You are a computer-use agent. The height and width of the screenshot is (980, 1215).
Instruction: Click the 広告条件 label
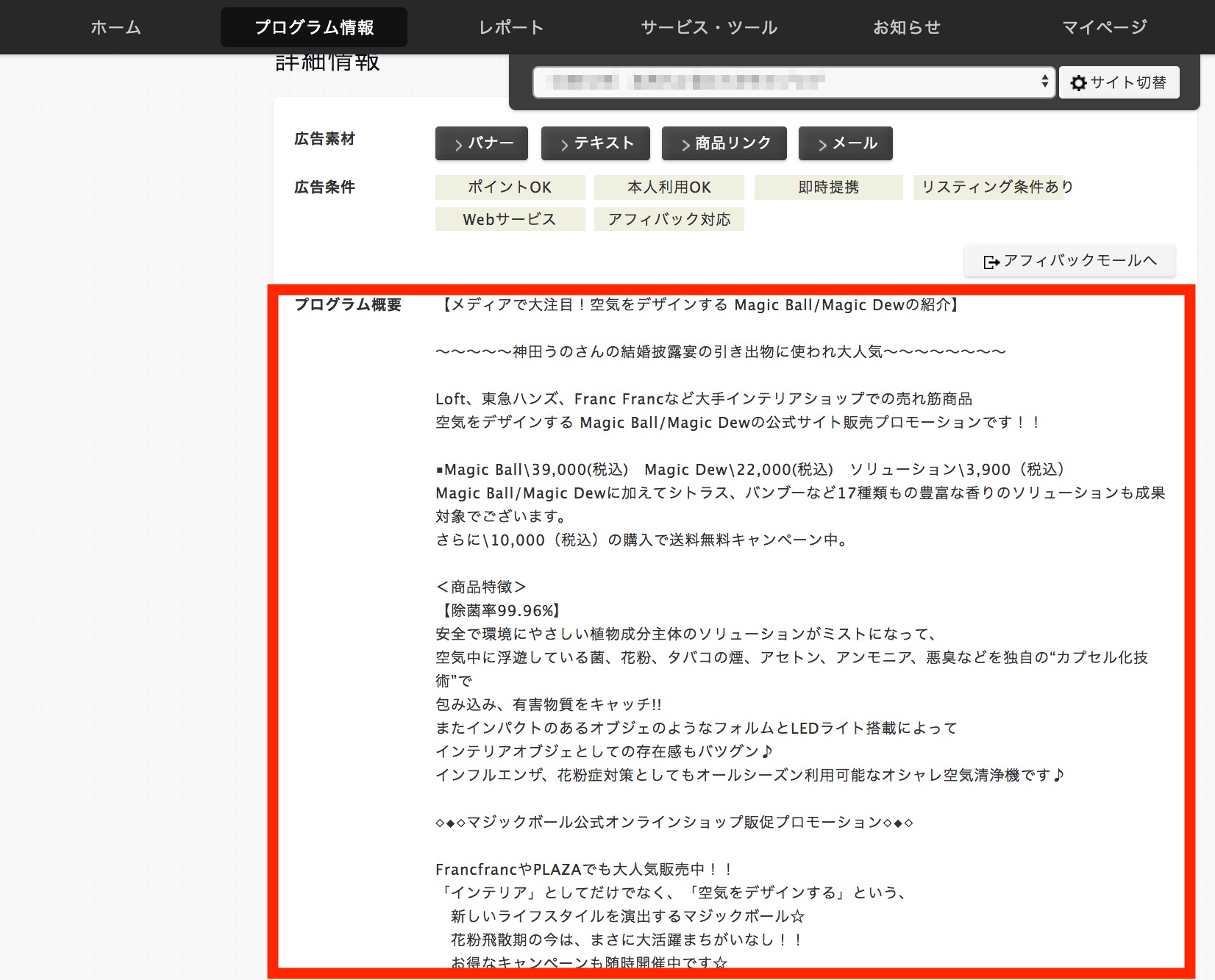[x=324, y=187]
